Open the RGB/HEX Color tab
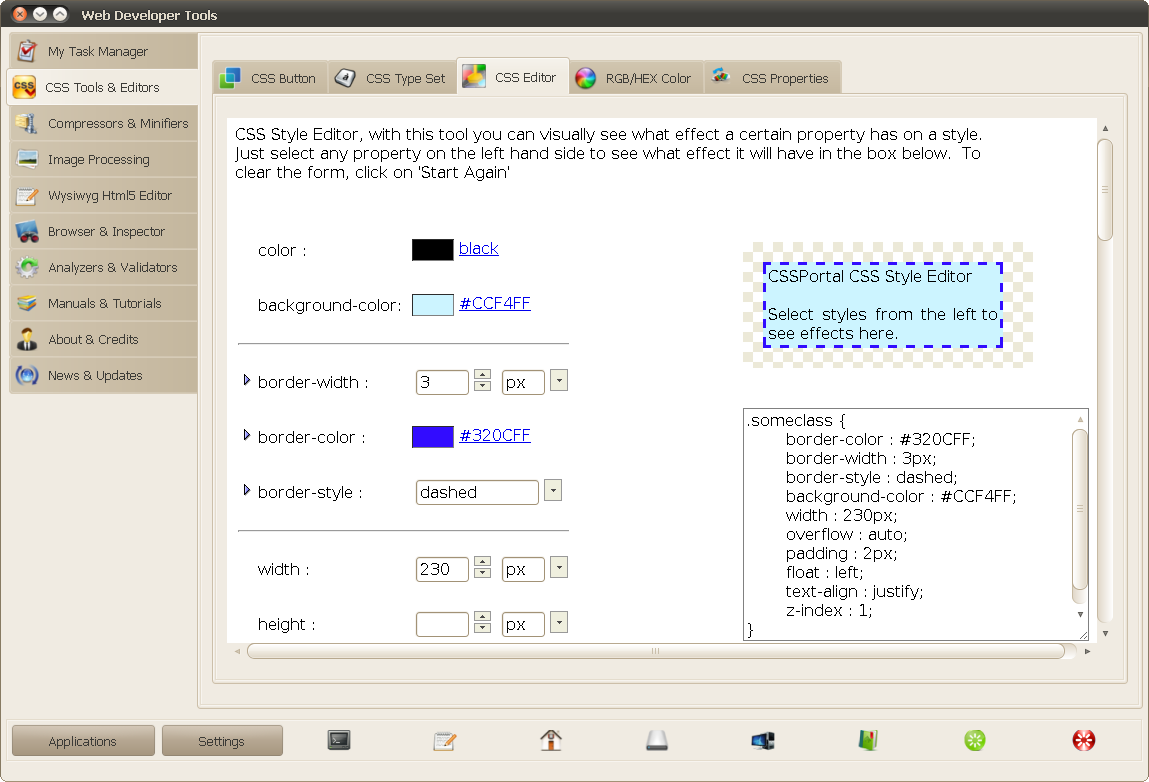 click(x=636, y=78)
